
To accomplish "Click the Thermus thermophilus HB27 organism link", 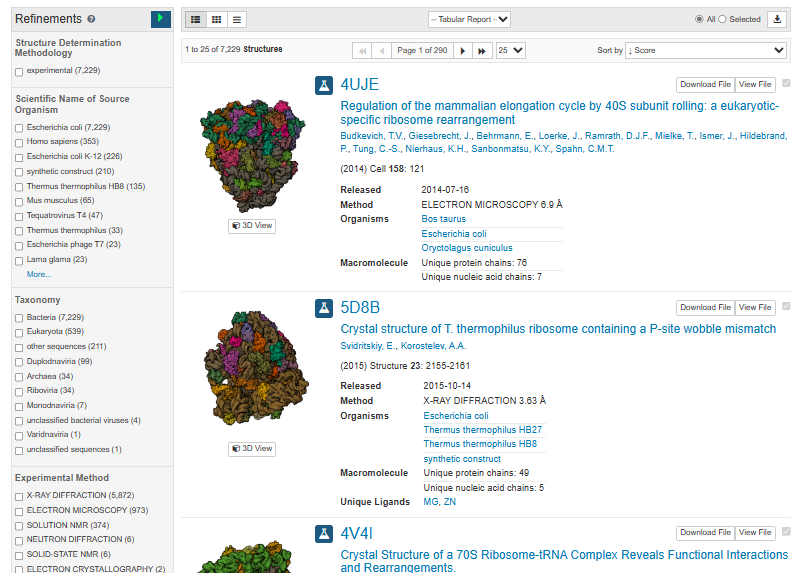I will [482, 430].
